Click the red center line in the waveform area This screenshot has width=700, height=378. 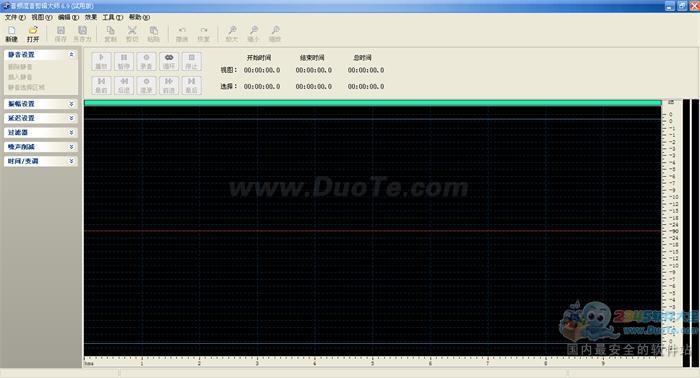pyautogui.click(x=373, y=231)
